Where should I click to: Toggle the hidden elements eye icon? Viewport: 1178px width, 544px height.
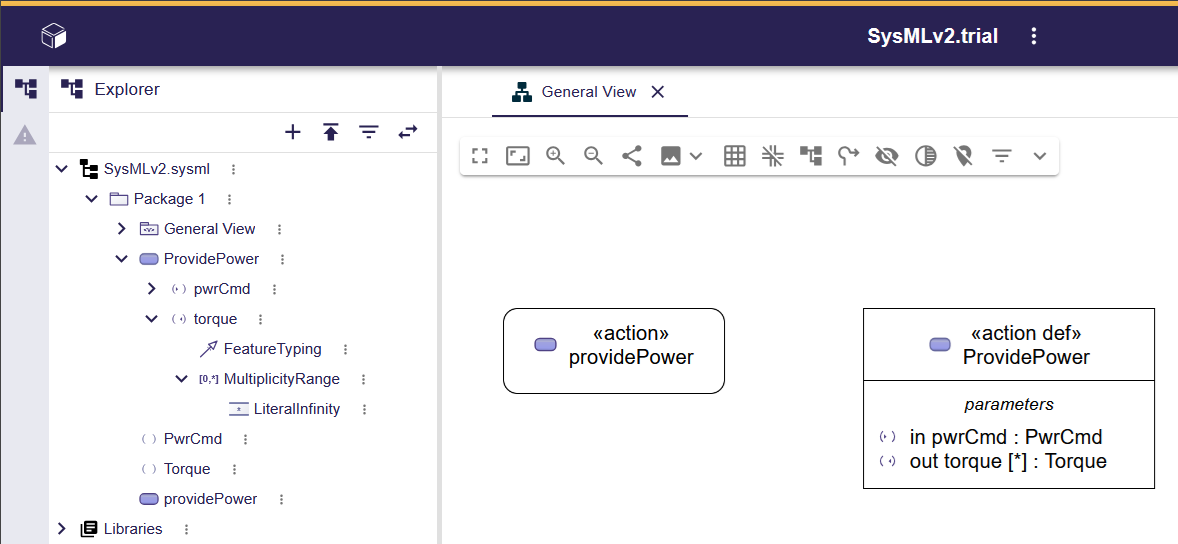(886, 156)
